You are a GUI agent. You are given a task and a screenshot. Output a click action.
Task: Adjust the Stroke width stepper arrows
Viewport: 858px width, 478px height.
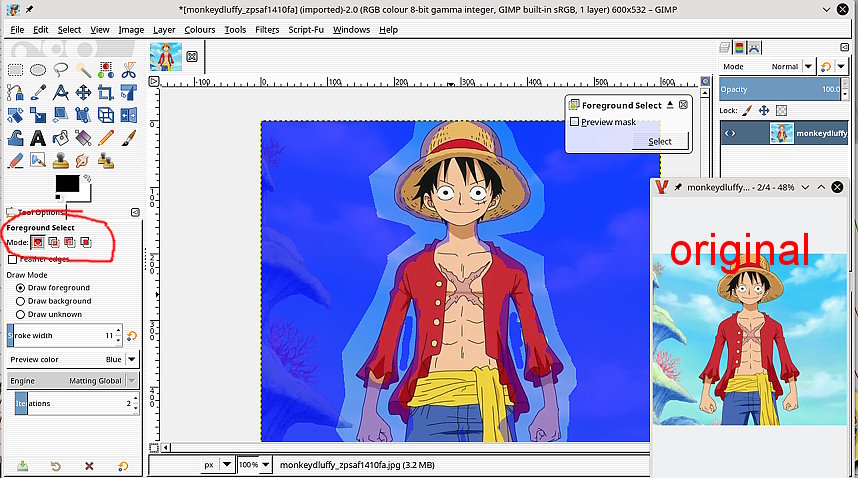[x=118, y=335]
